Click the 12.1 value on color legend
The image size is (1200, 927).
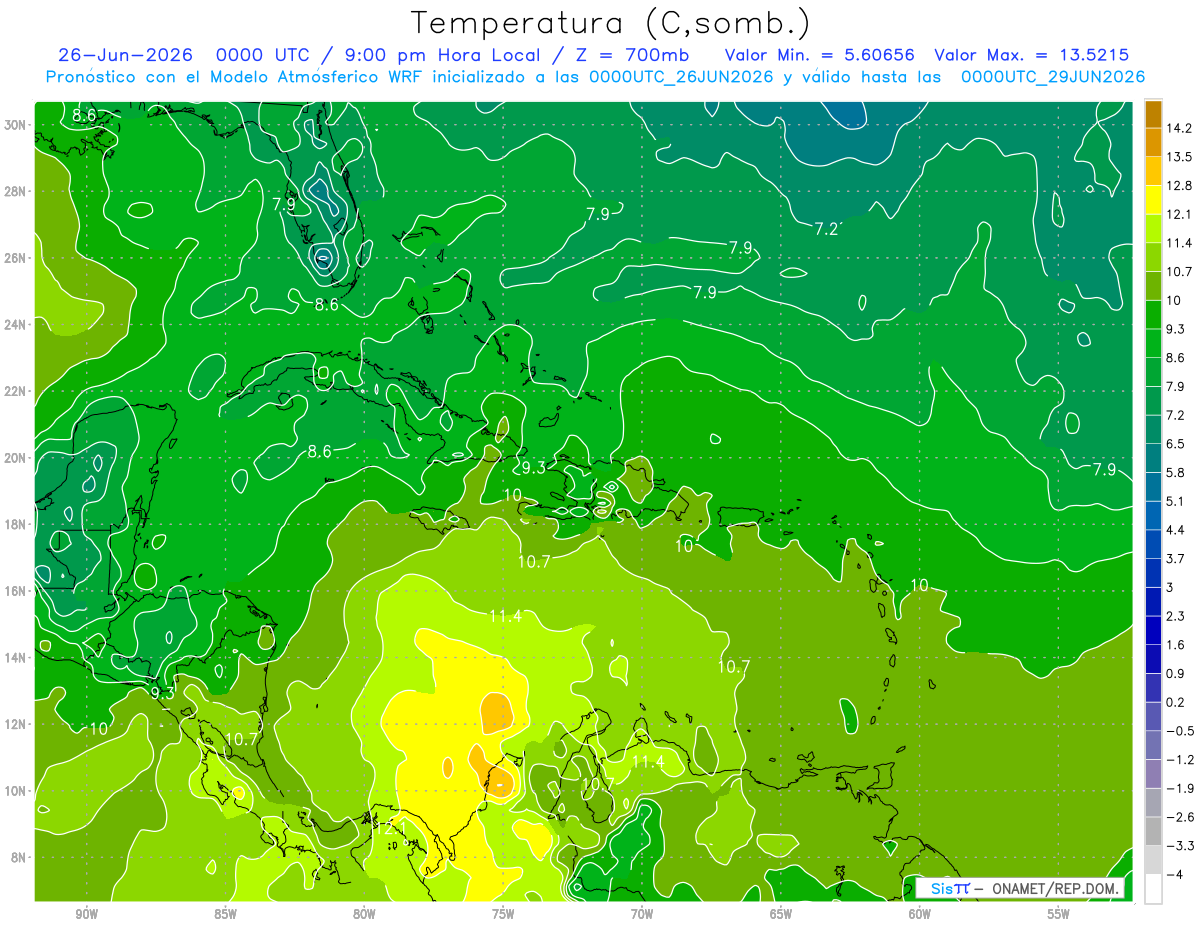tap(1179, 214)
